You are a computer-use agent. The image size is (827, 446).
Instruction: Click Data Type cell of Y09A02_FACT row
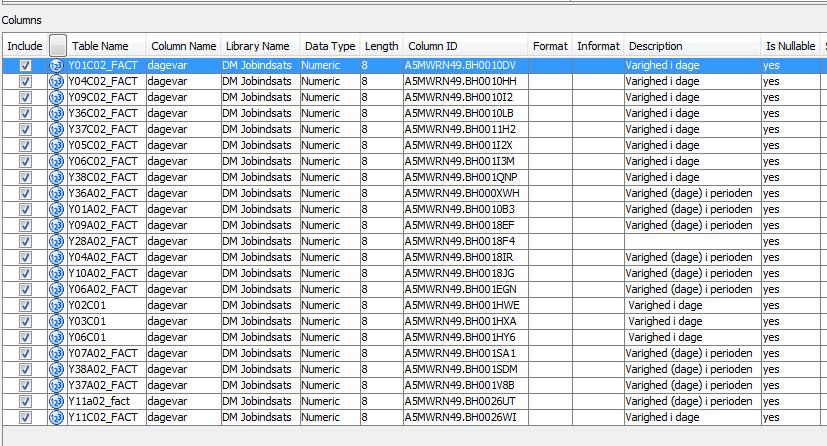(330, 226)
